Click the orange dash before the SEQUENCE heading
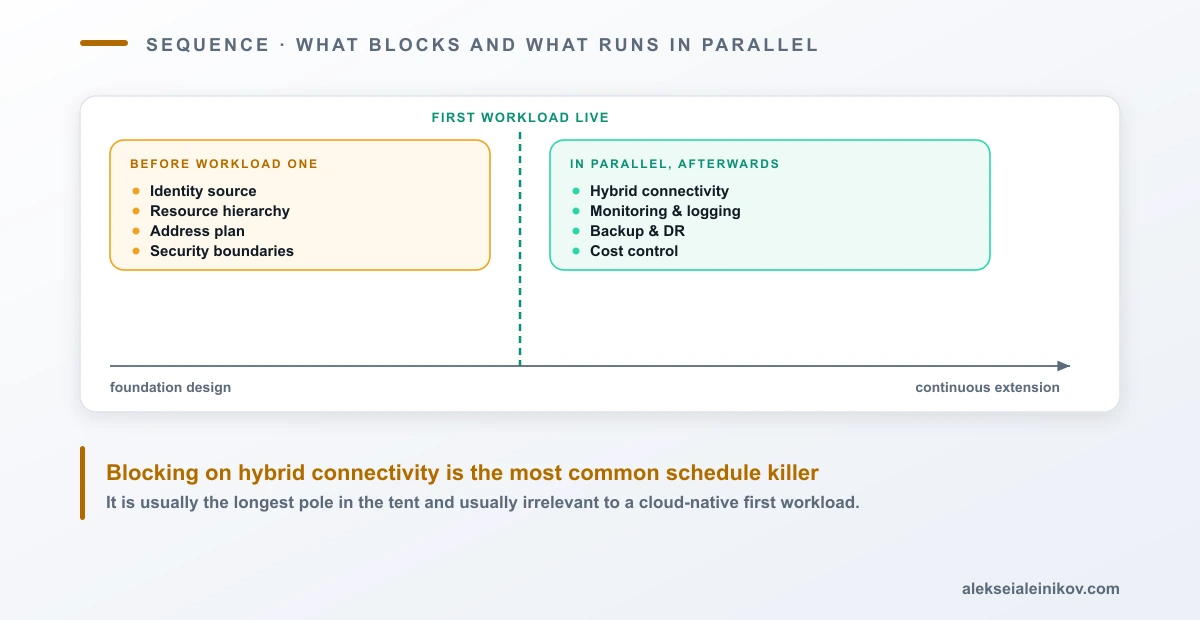The image size is (1200, 620). tap(104, 43)
